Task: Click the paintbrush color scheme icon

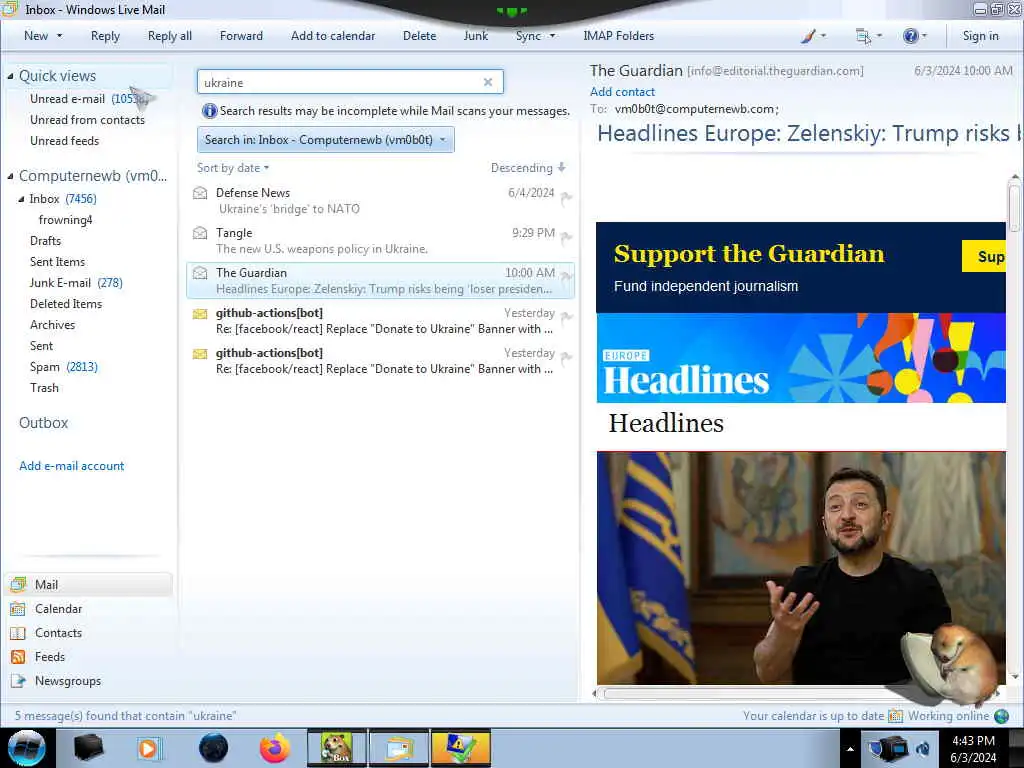Action: click(808, 36)
